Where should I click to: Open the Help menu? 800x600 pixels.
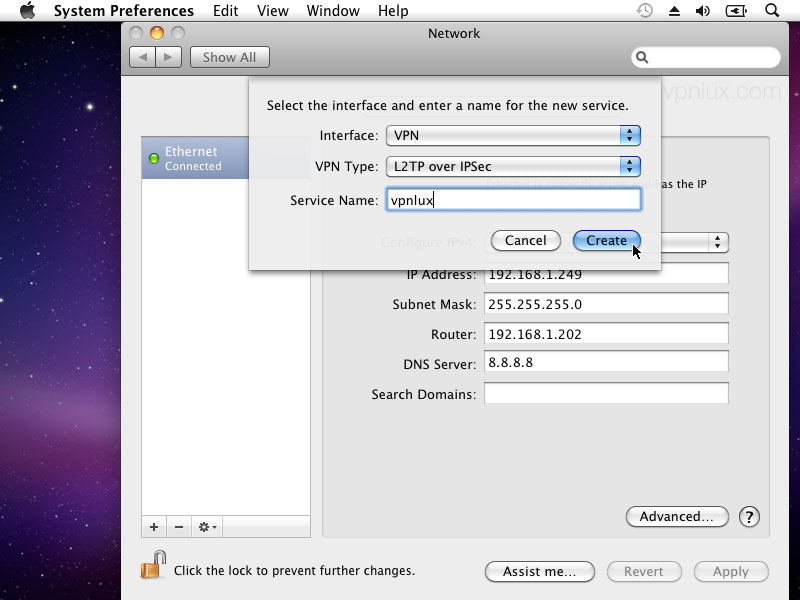point(393,11)
